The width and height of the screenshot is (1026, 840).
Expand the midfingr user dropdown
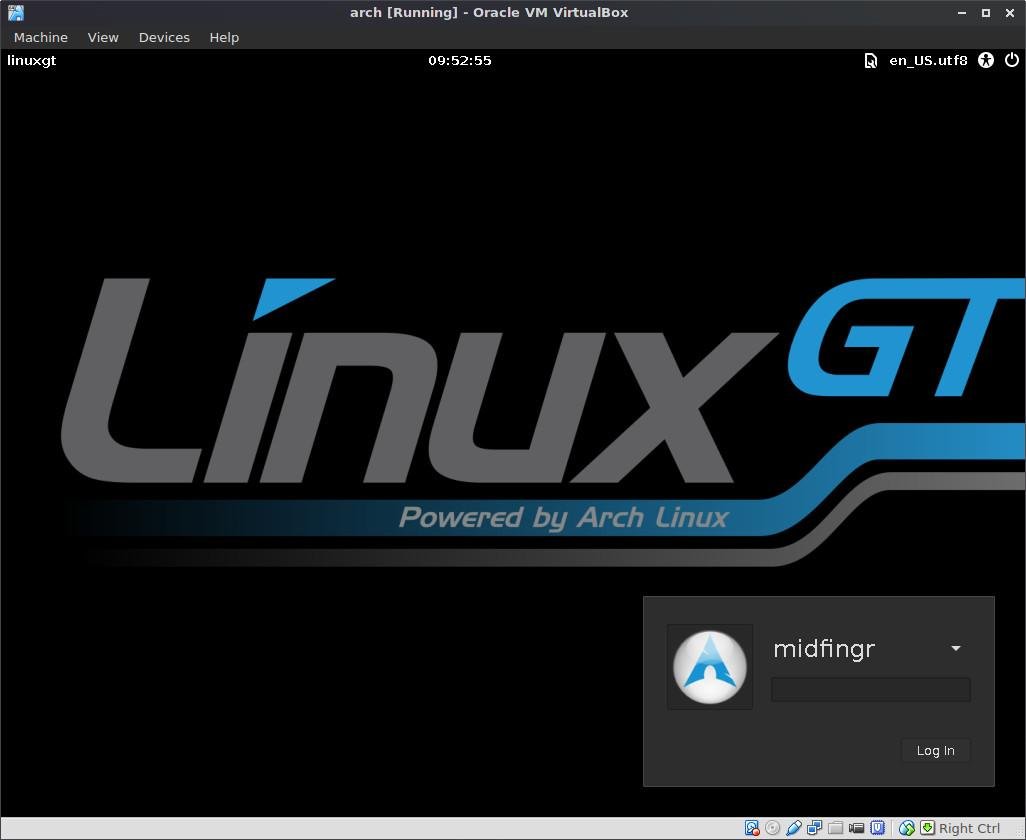pyautogui.click(x=955, y=648)
